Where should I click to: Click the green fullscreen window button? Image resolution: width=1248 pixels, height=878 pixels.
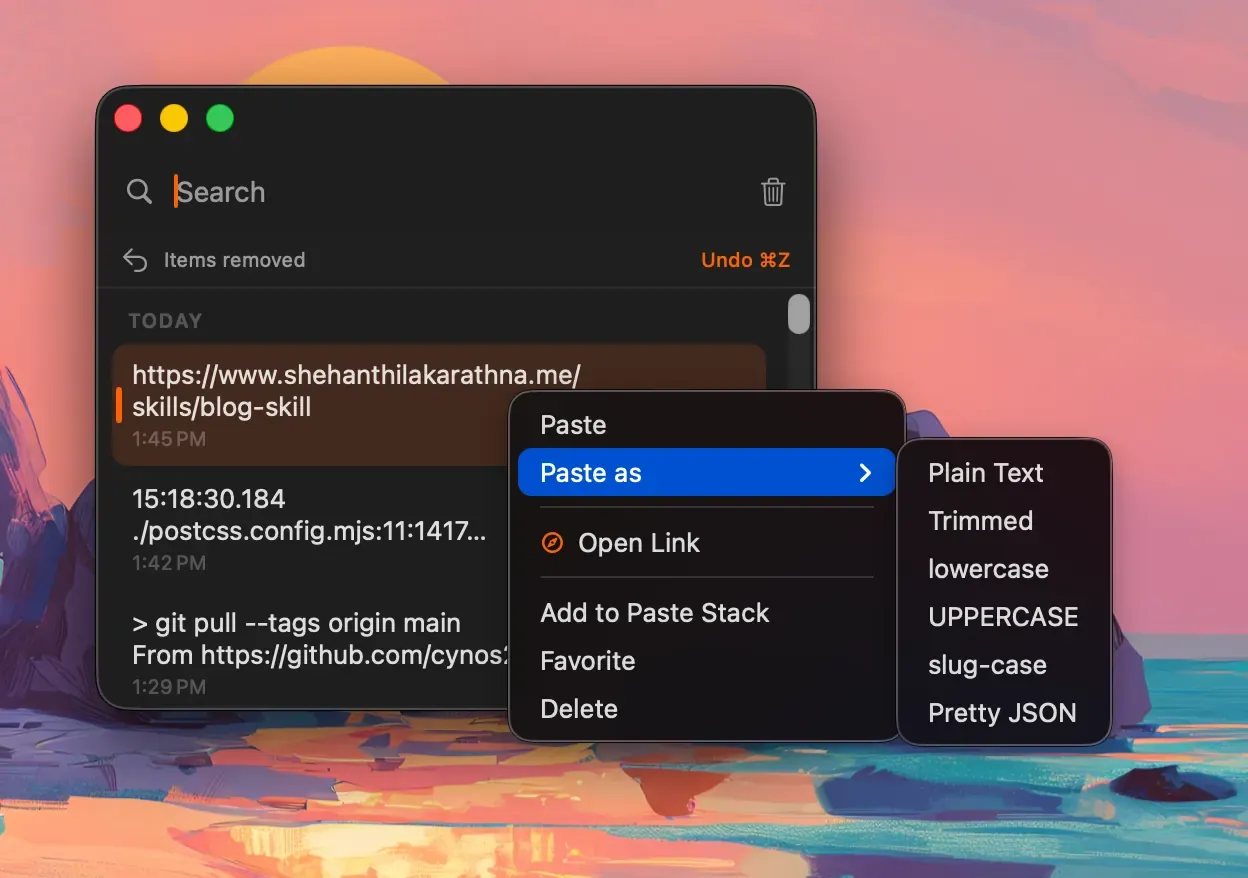(220, 118)
